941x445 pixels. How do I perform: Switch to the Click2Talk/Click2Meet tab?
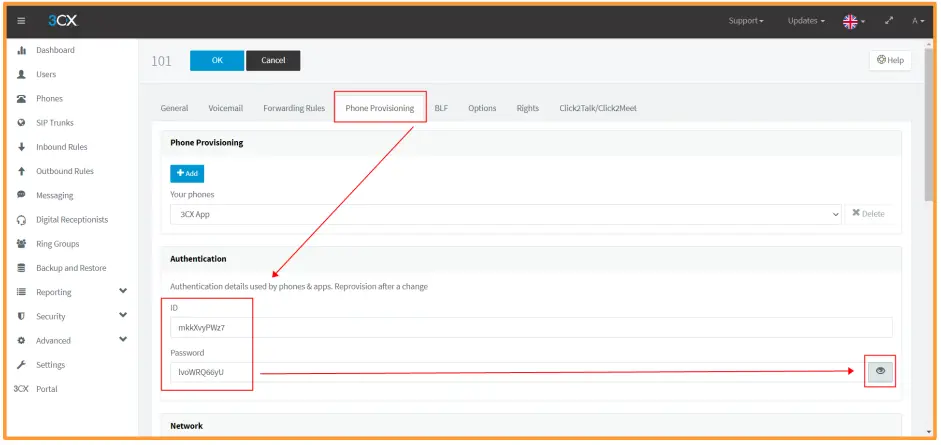tap(598, 108)
